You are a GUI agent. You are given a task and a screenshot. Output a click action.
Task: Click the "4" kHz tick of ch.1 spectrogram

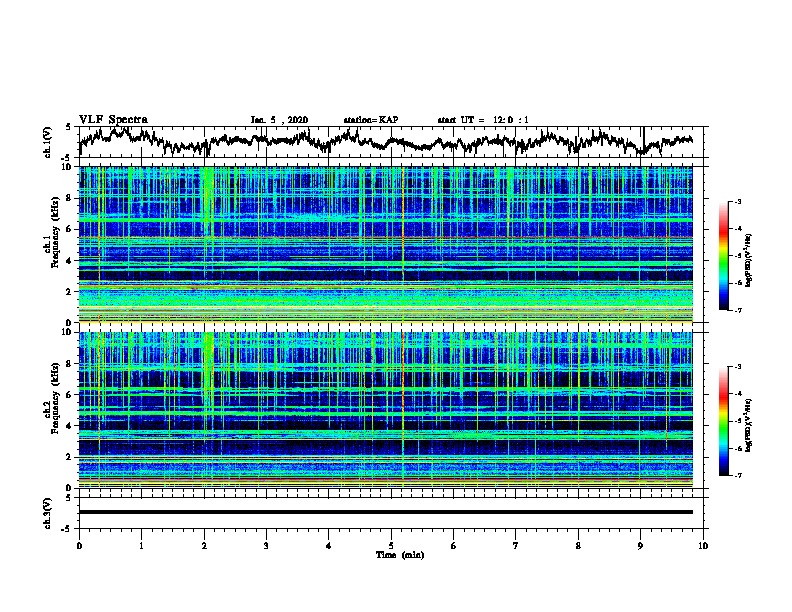click(x=70, y=261)
